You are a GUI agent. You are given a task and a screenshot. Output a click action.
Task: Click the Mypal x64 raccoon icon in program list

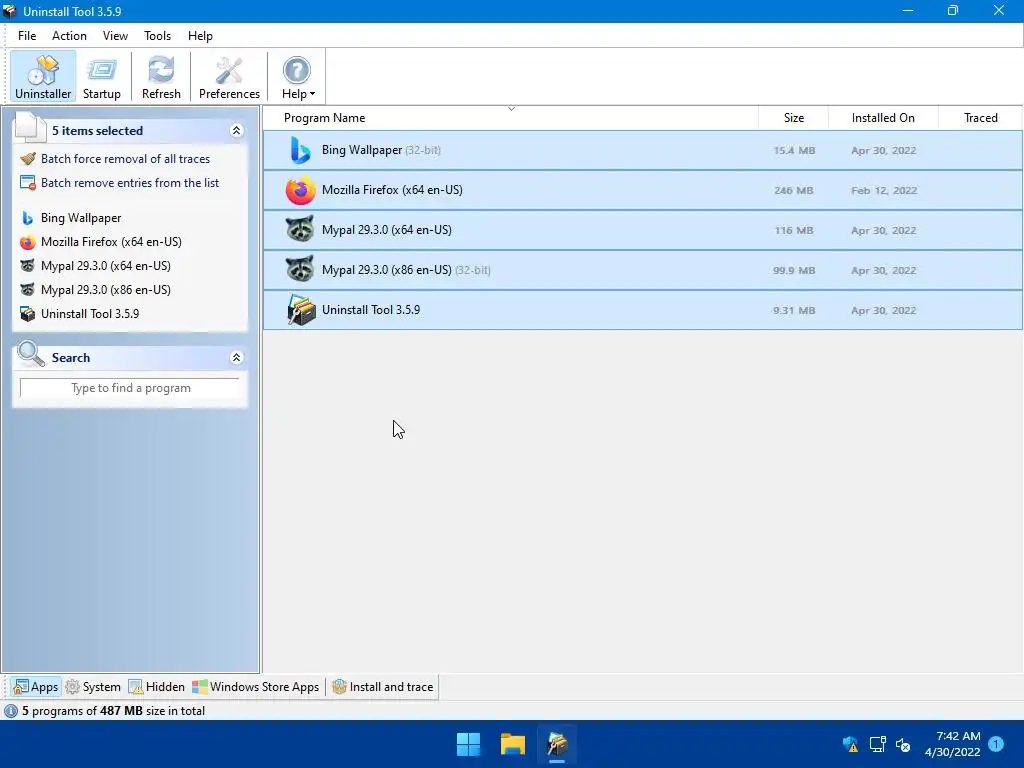point(300,230)
